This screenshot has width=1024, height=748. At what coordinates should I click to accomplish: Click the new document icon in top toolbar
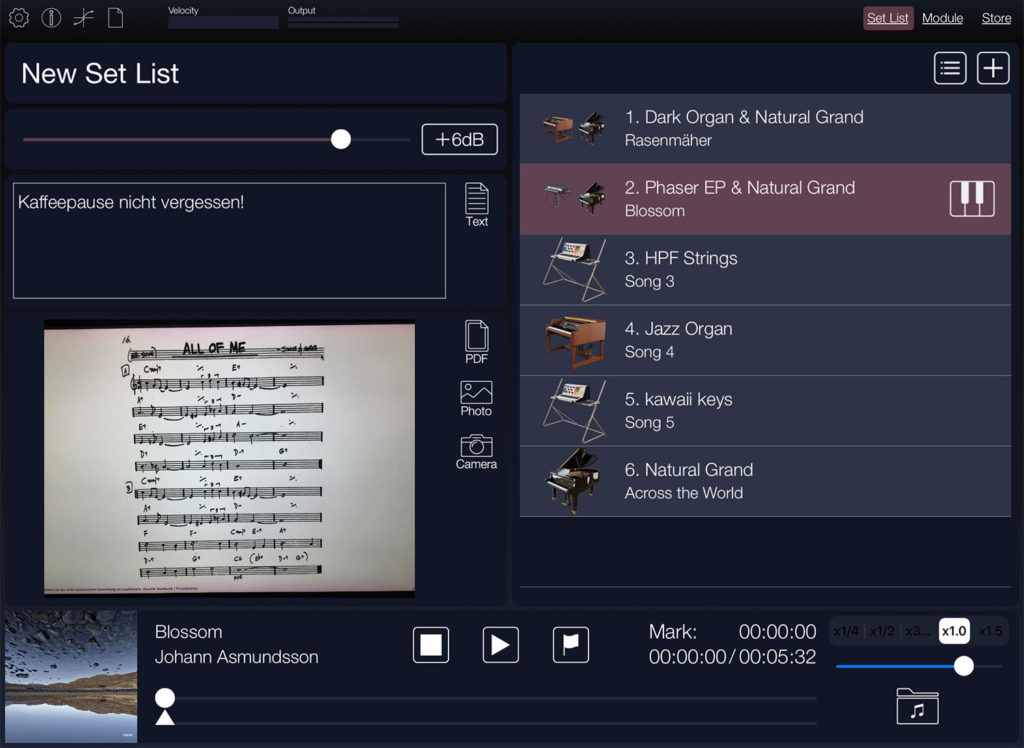tap(114, 17)
